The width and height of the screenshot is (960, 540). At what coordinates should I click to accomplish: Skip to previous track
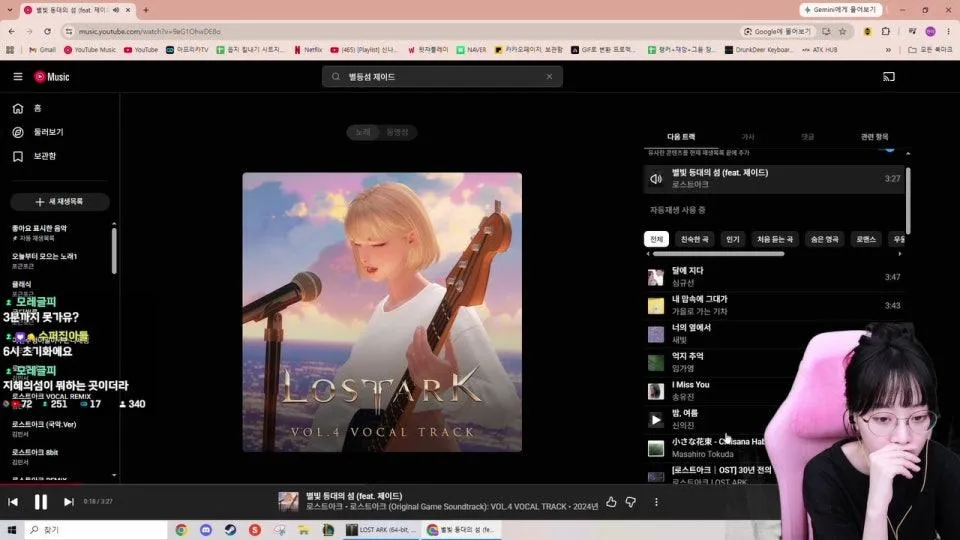(x=13, y=501)
